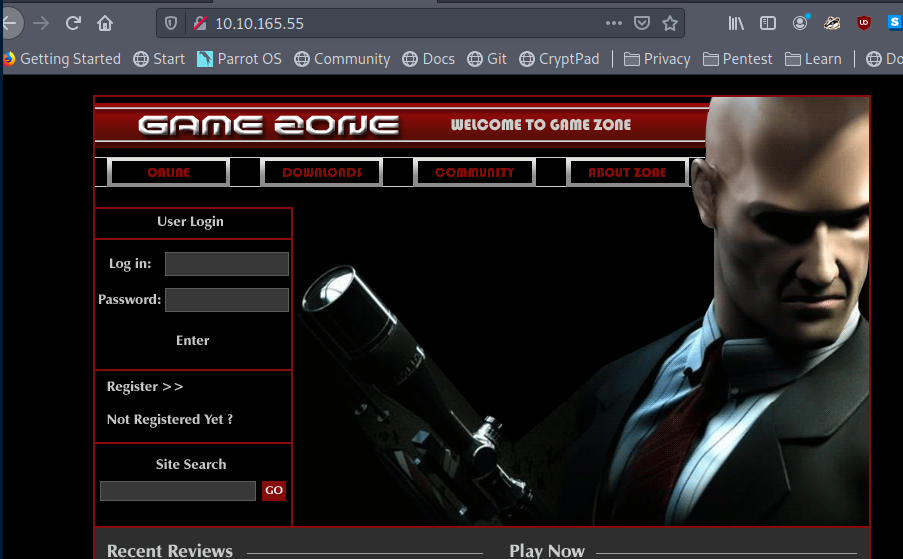Open the Docs bookmark
This screenshot has height=559, width=903.
(428, 59)
